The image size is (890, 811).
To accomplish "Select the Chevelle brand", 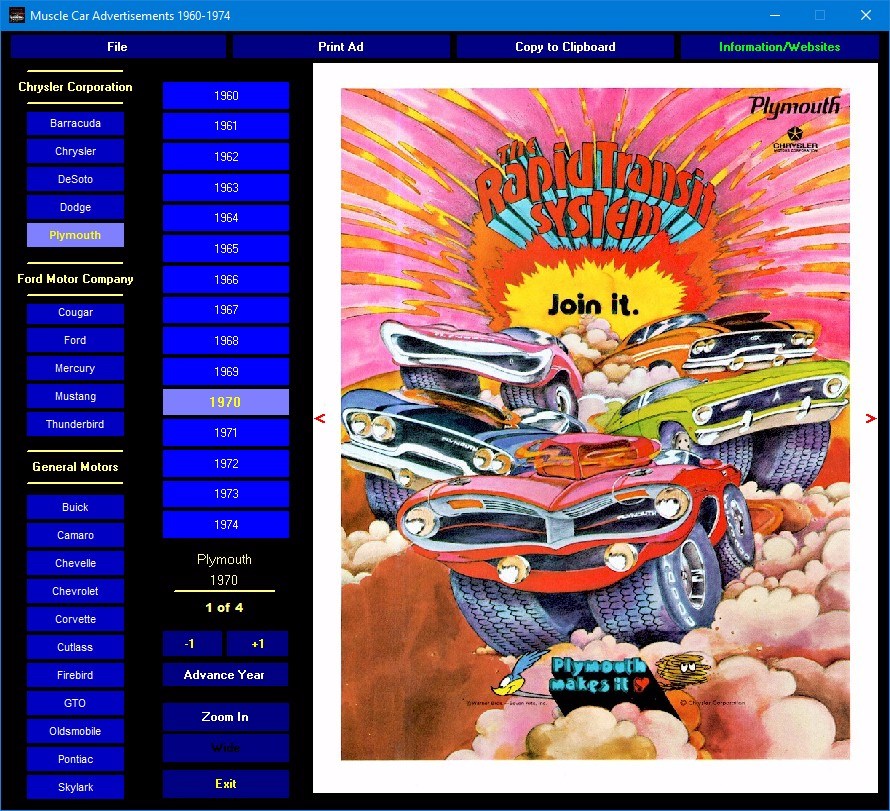I will (x=75, y=563).
